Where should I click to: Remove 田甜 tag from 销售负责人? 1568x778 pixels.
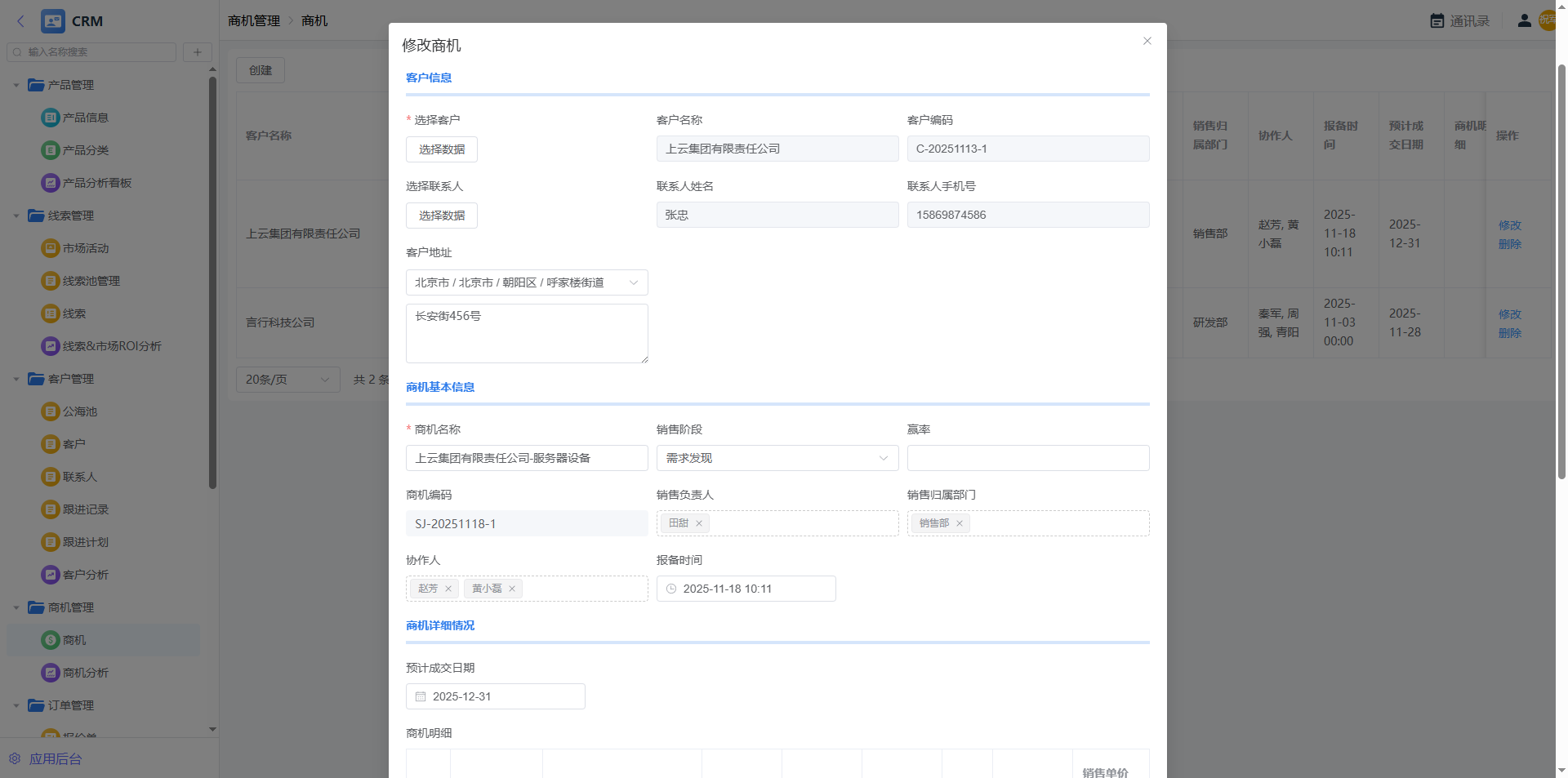coord(699,523)
